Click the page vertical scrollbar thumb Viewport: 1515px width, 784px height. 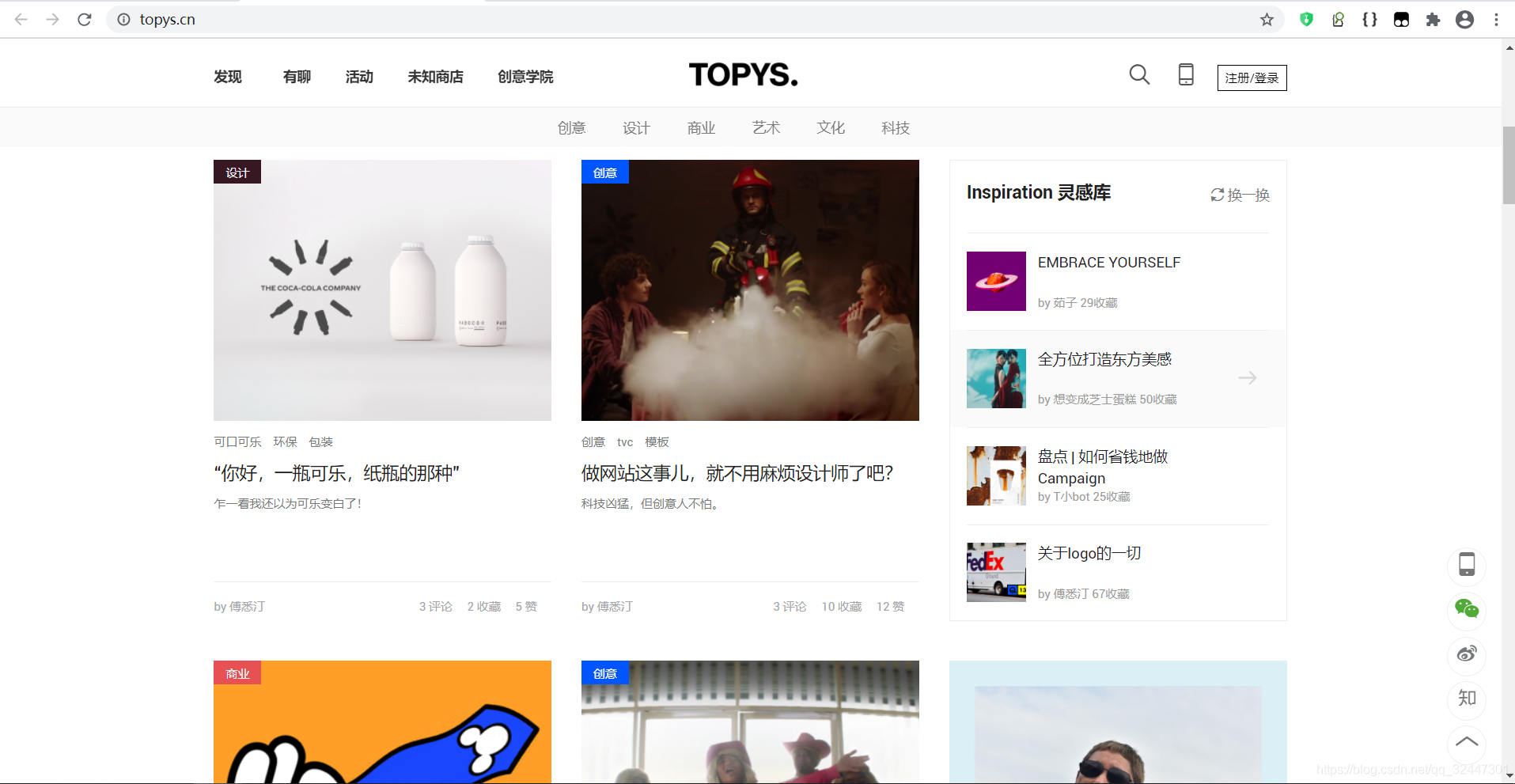tap(1509, 165)
